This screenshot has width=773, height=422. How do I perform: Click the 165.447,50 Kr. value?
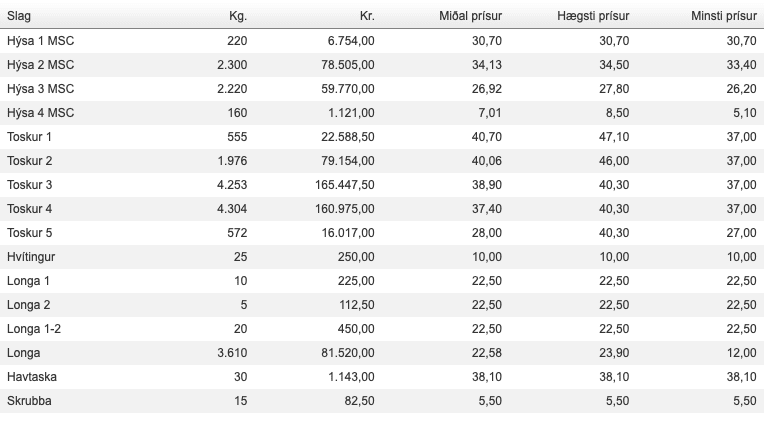coord(342,184)
